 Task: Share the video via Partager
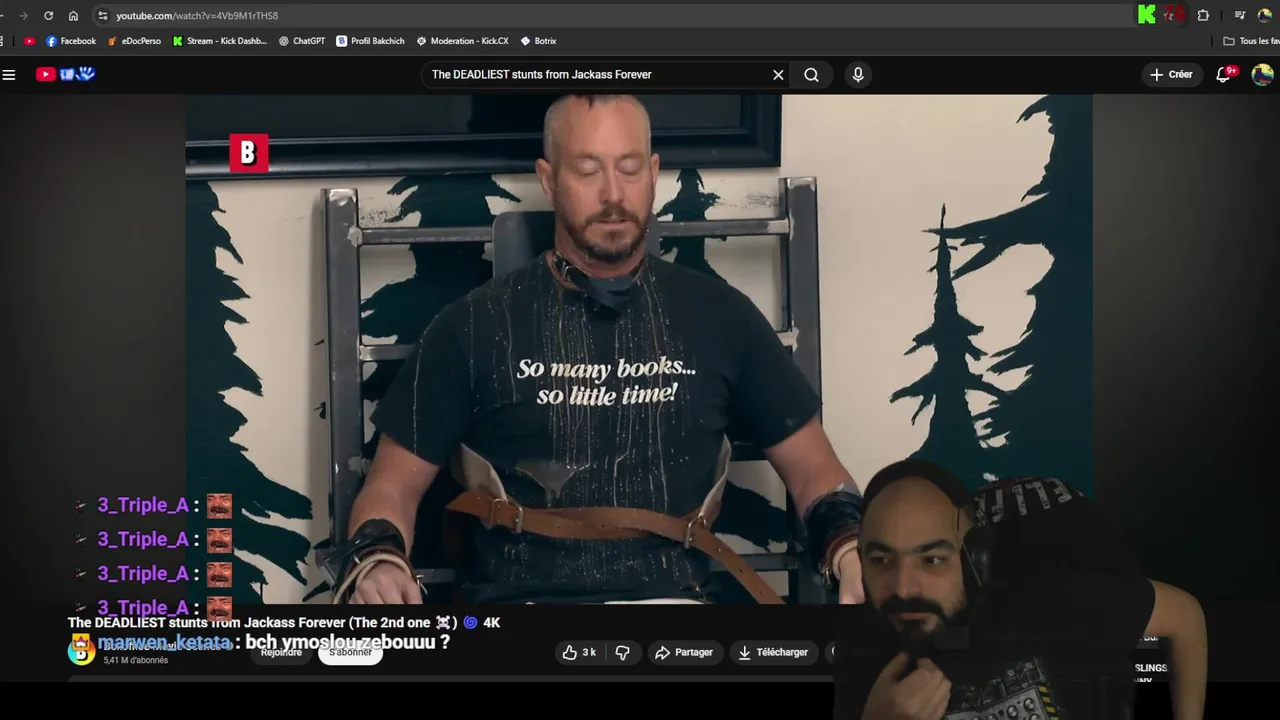(684, 652)
